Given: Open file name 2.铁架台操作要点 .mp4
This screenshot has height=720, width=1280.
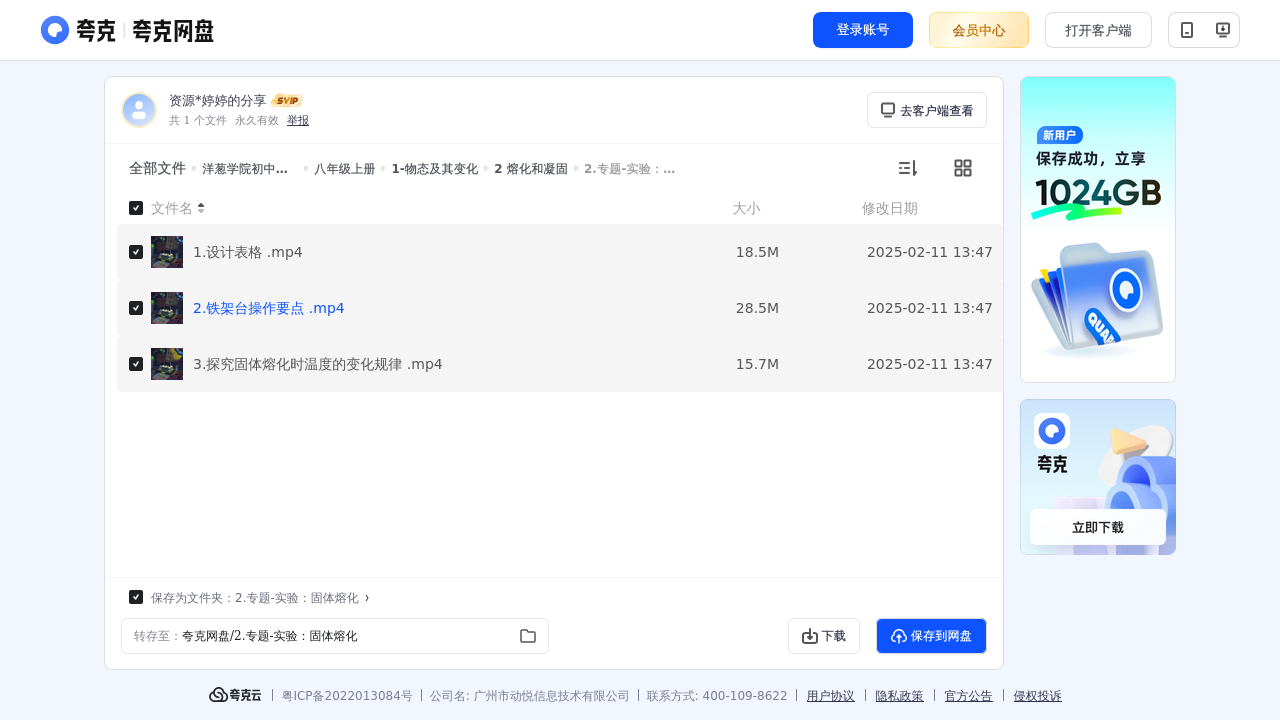Looking at the screenshot, I should click(269, 308).
